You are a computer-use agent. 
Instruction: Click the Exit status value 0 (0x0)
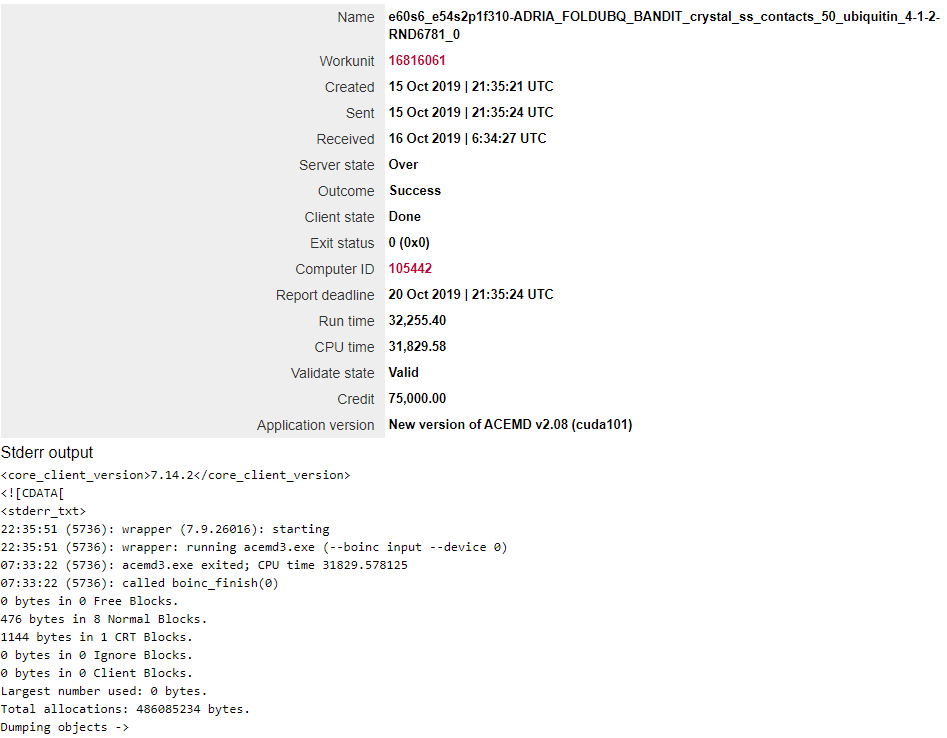(x=409, y=242)
